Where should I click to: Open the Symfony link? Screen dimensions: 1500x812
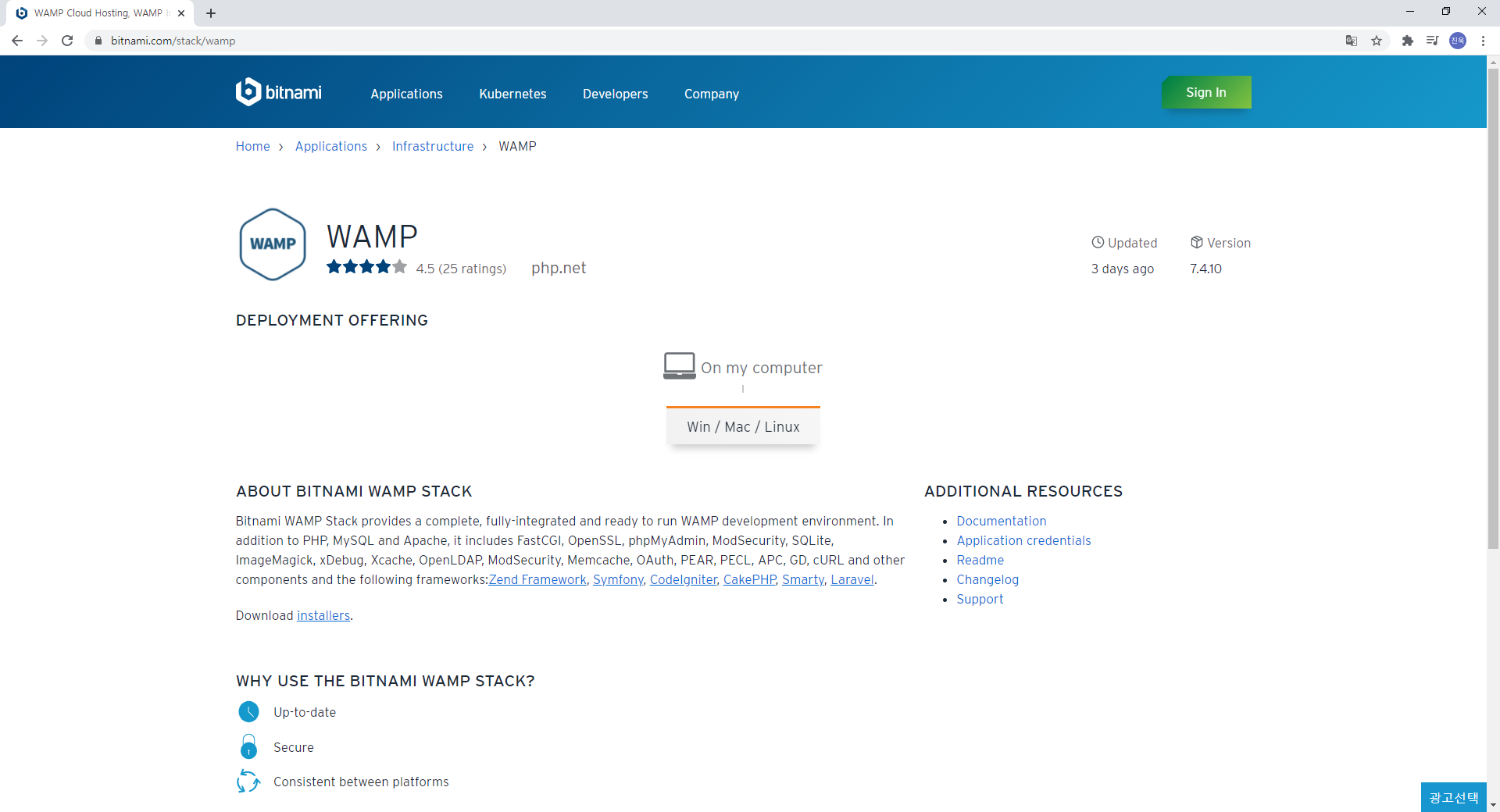[618, 579]
